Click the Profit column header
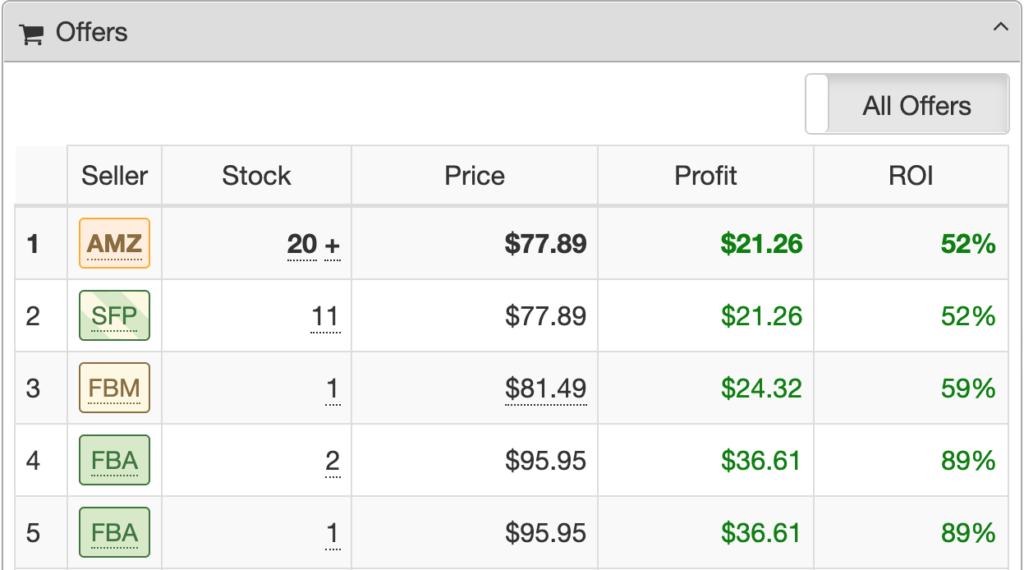The image size is (1024, 570). [705, 176]
